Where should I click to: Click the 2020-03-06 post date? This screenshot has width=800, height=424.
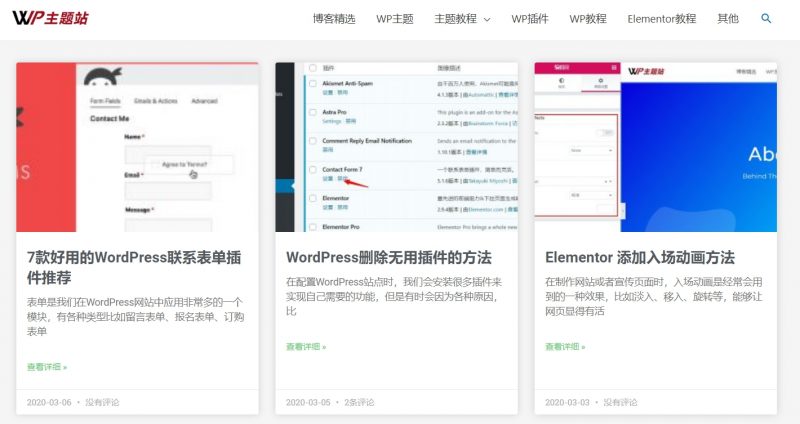click(49, 402)
